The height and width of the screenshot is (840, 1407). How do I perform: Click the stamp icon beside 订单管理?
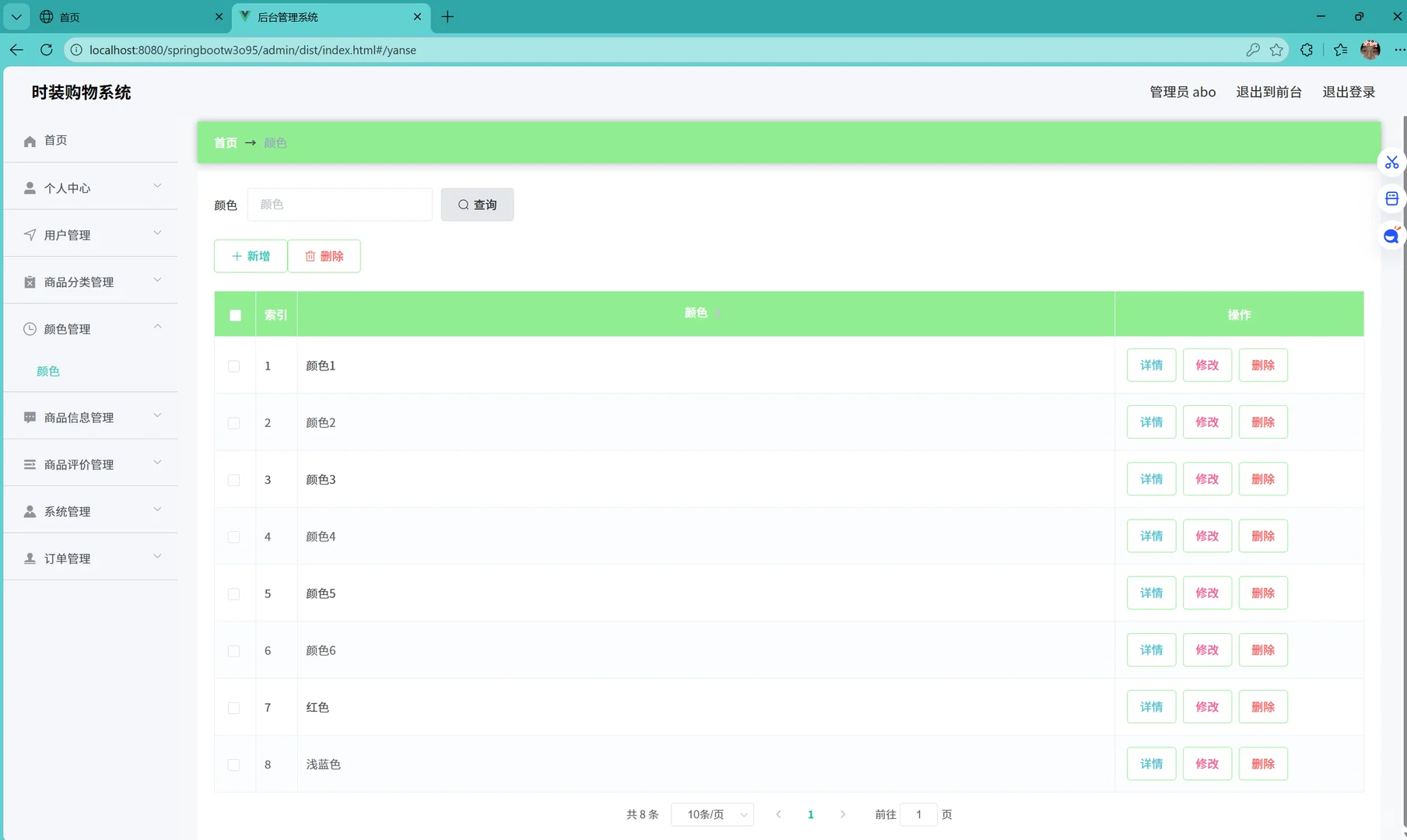tap(30, 558)
